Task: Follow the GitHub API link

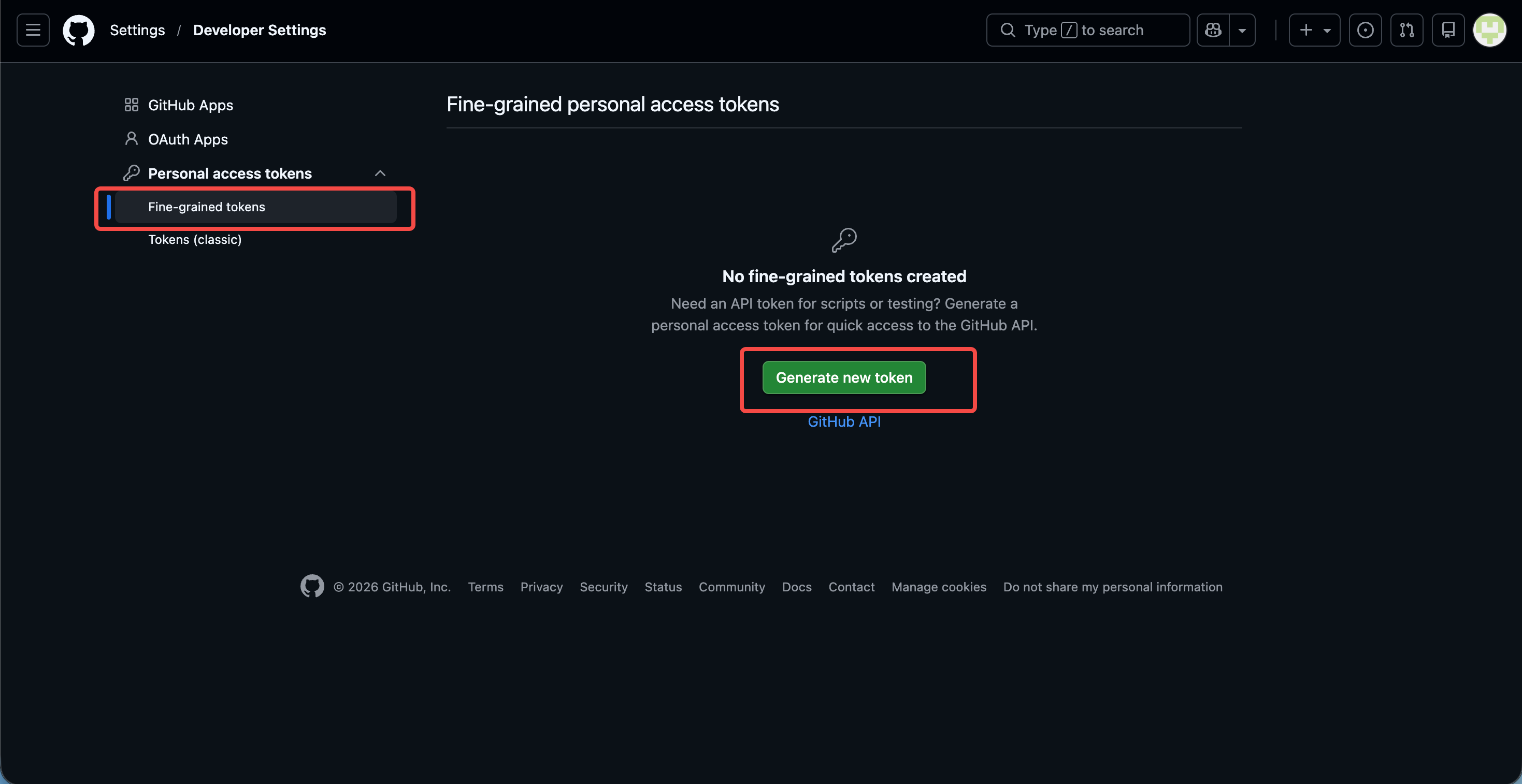Action: 844,422
